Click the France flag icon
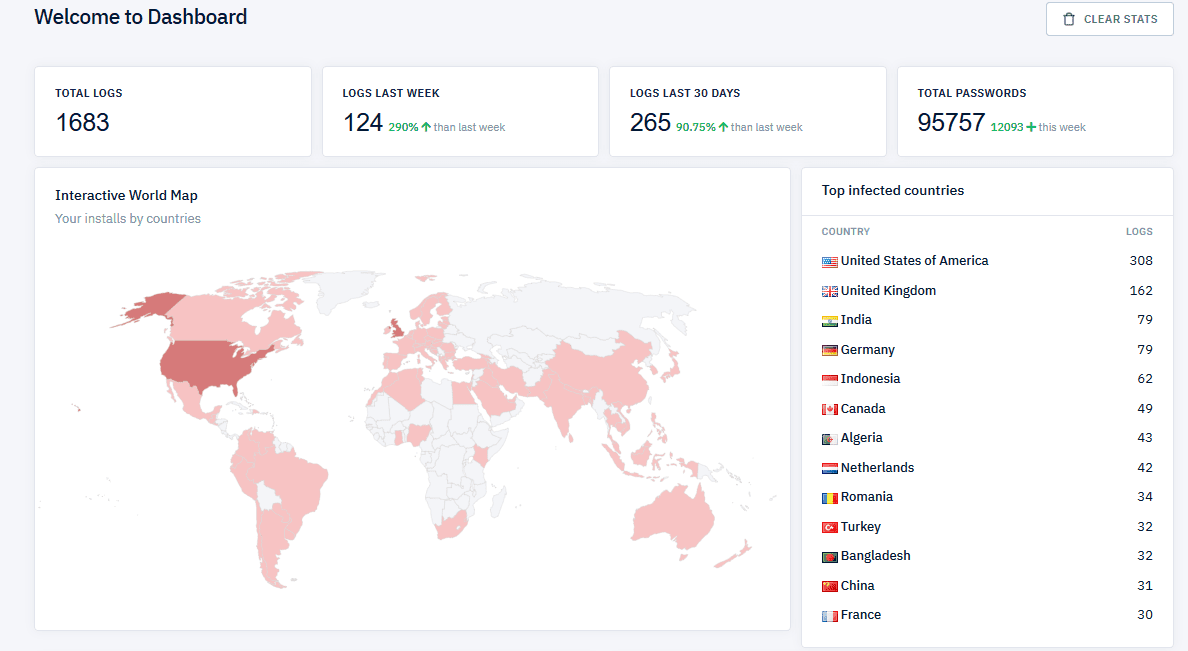This screenshot has height=651, width=1188. tap(829, 616)
